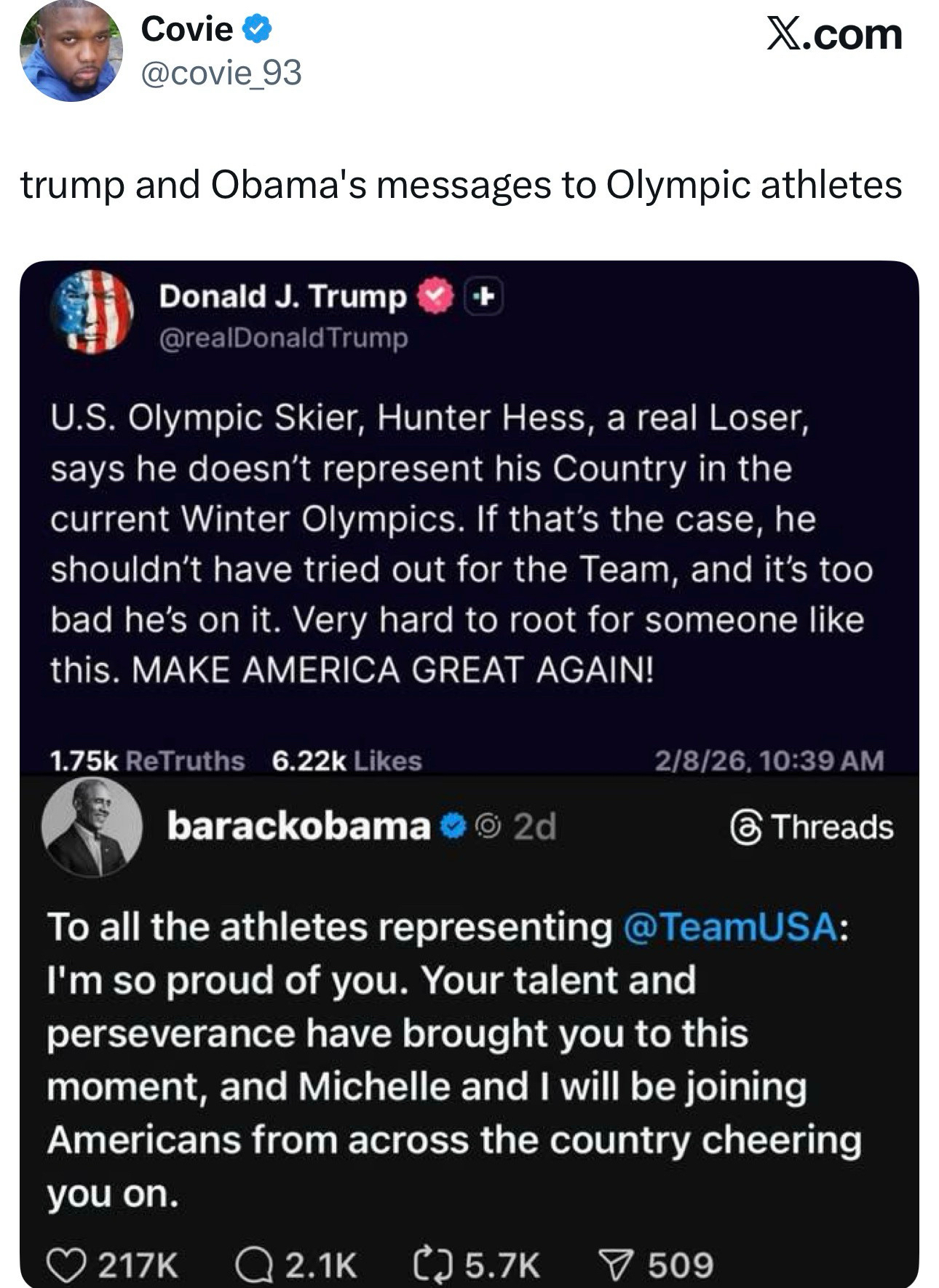View the 6.22k Likes count
Viewport: 939px width, 1288px height.
[x=346, y=761]
